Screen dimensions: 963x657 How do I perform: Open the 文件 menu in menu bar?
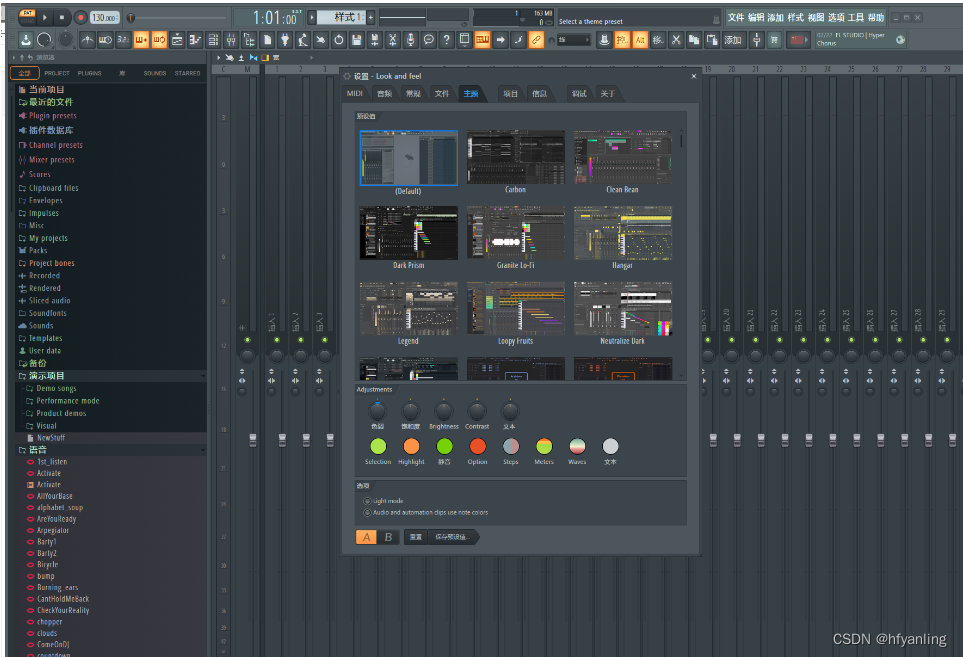click(735, 17)
